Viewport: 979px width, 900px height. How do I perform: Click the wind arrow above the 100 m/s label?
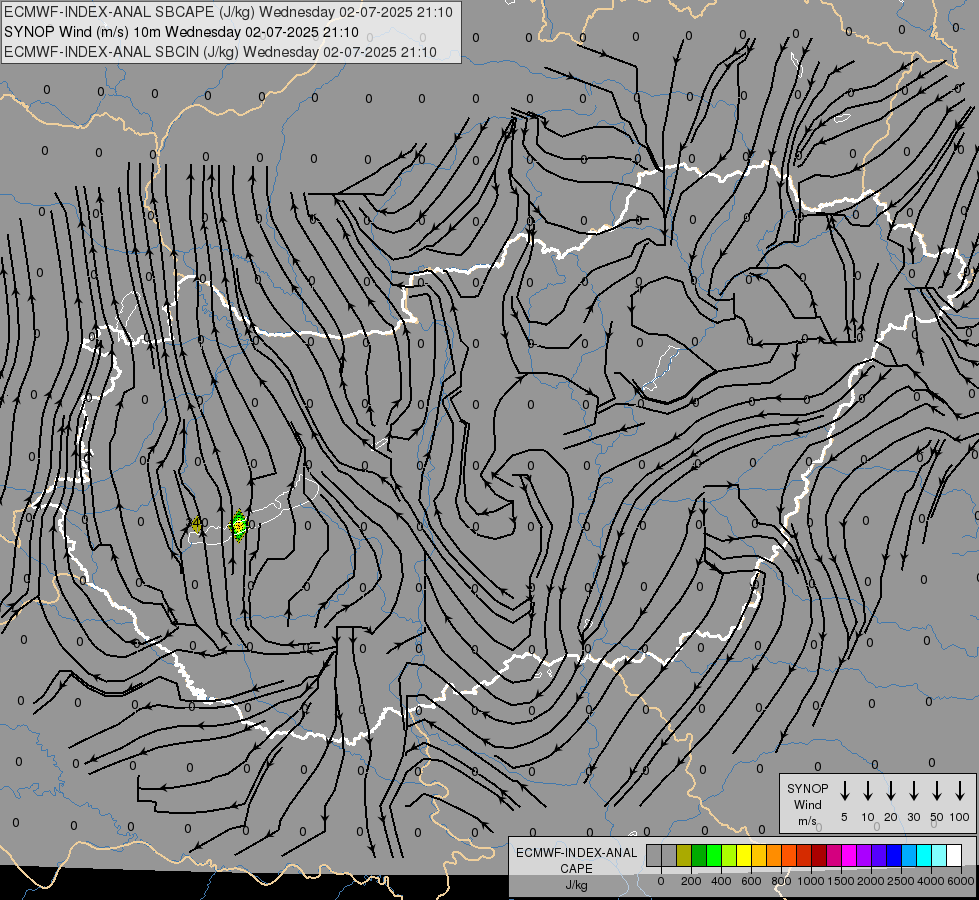point(960,791)
